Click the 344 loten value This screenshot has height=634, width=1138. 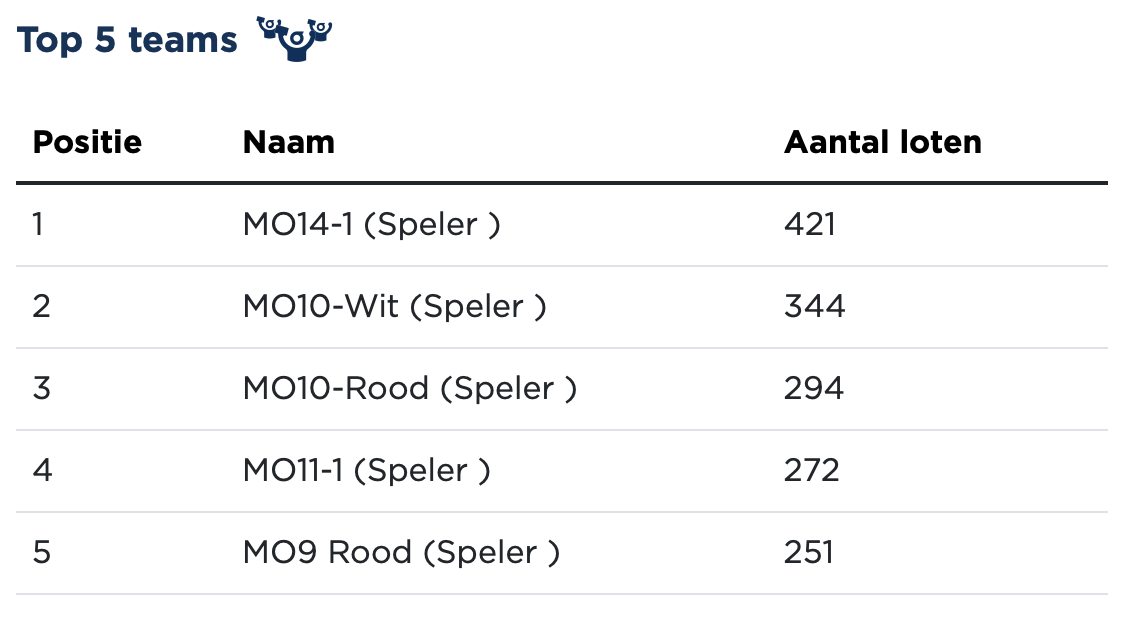814,306
